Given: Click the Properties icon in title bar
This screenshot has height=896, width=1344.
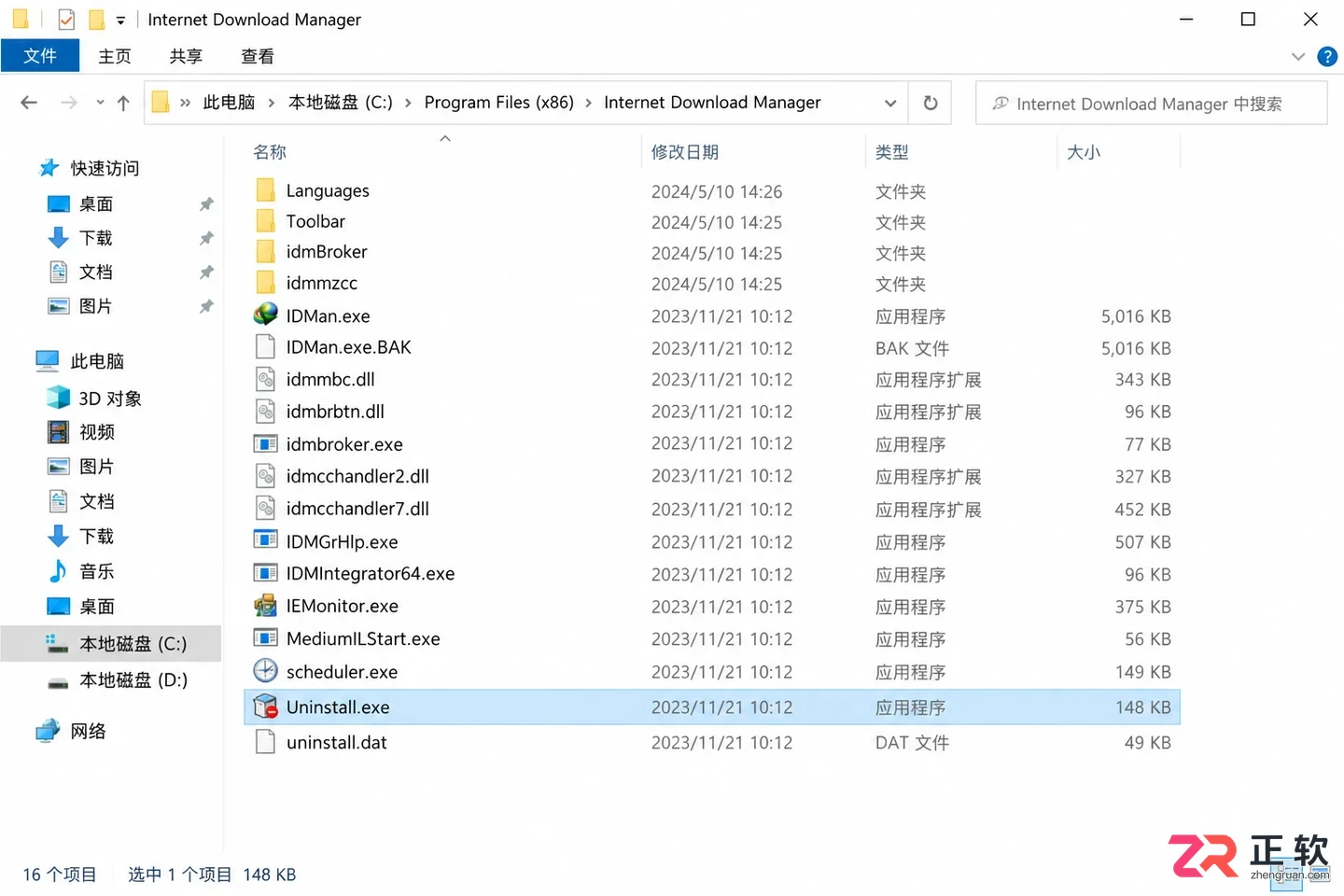Looking at the screenshot, I should click(66, 19).
